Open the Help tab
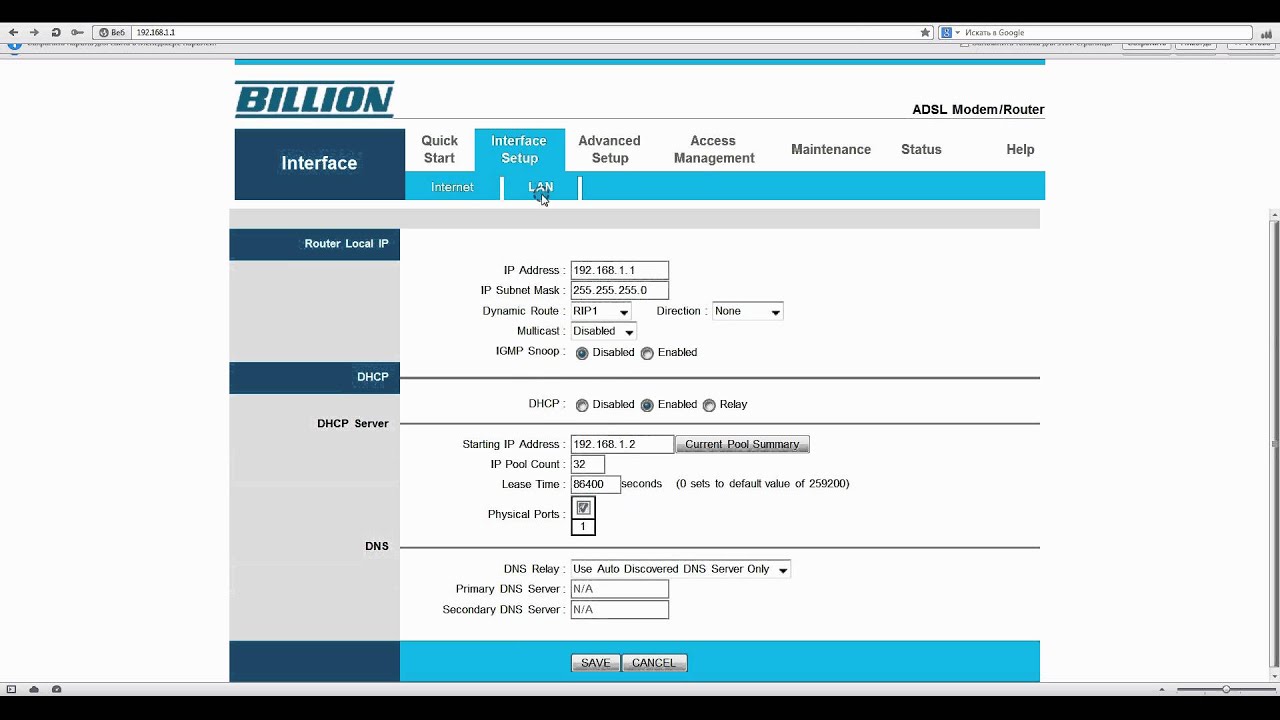The height and width of the screenshot is (720, 1280). pos(1020,149)
